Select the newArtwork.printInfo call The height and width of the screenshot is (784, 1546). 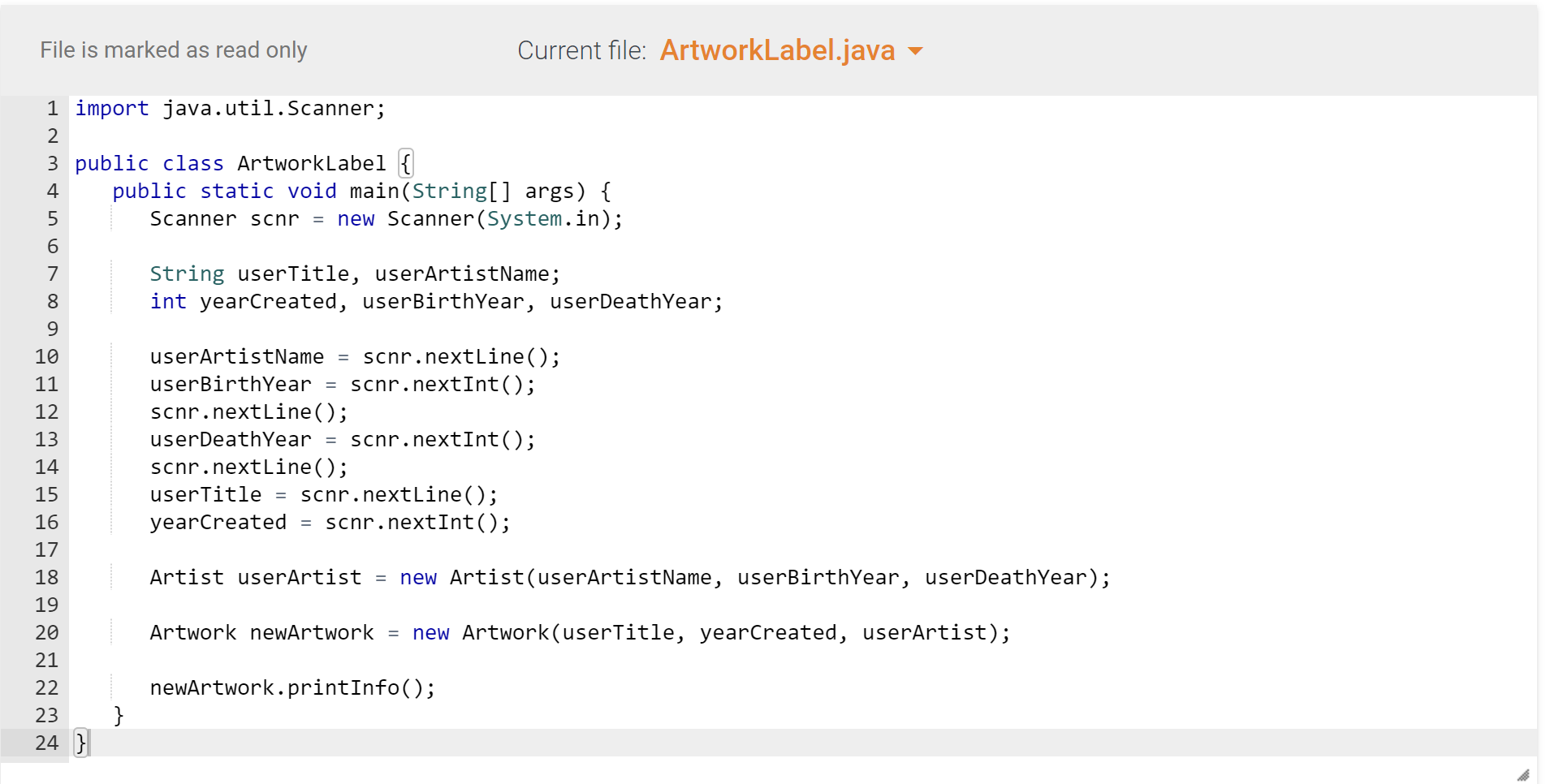pyautogui.click(x=292, y=687)
